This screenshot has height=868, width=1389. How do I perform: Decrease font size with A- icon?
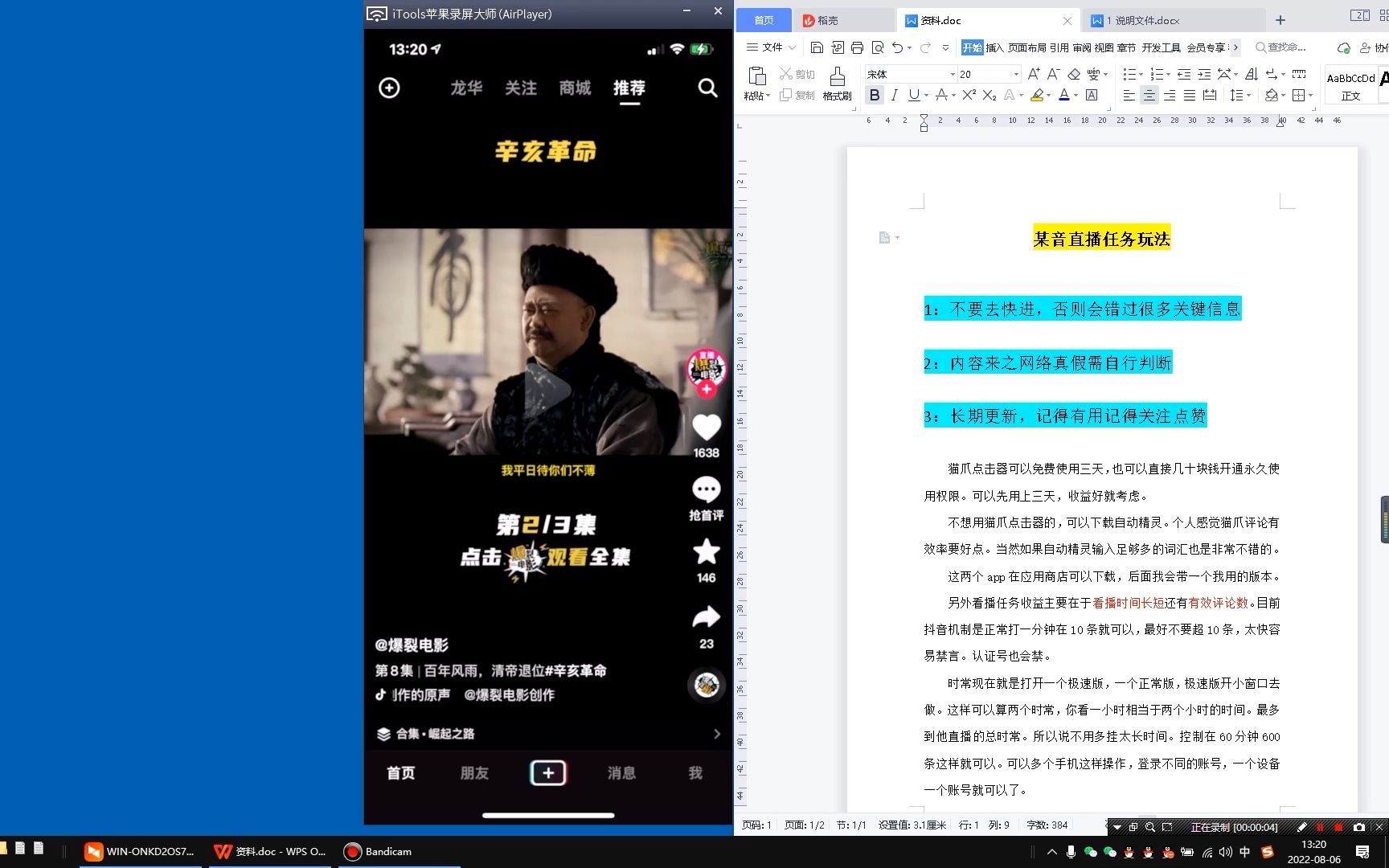pyautogui.click(x=1053, y=74)
